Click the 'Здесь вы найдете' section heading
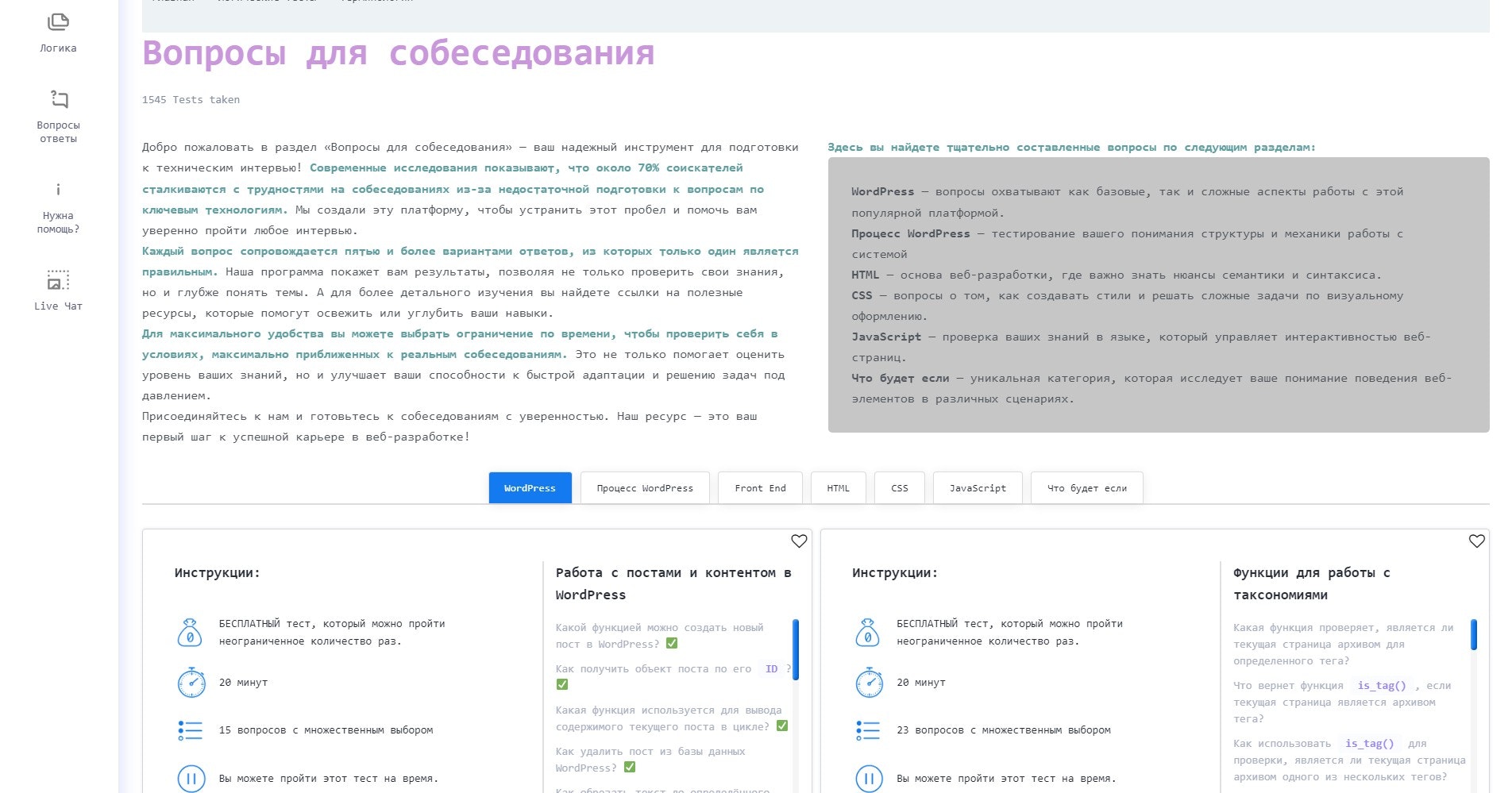The width and height of the screenshot is (1512, 793). point(1071,148)
